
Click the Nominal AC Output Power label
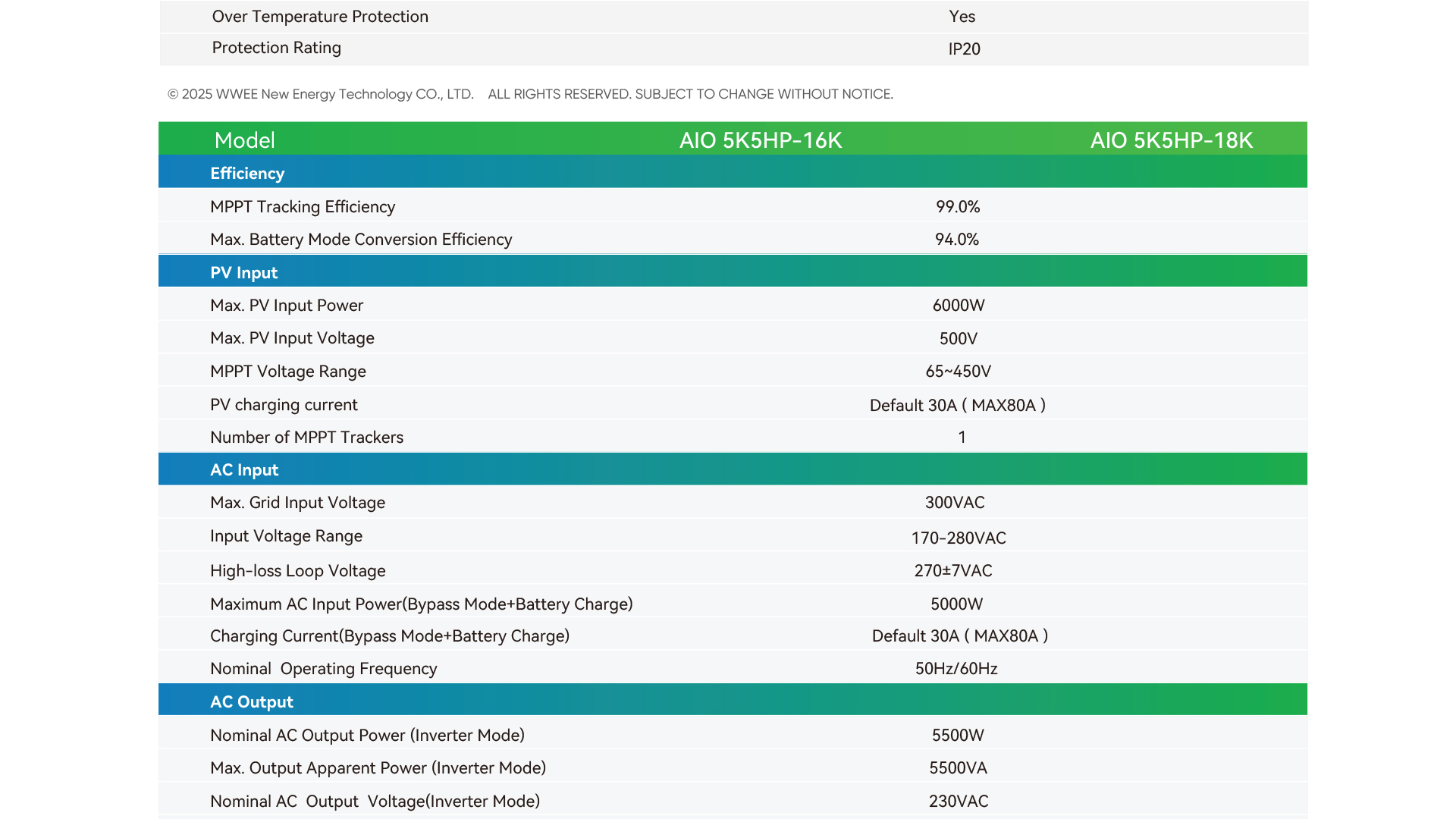coord(367,735)
